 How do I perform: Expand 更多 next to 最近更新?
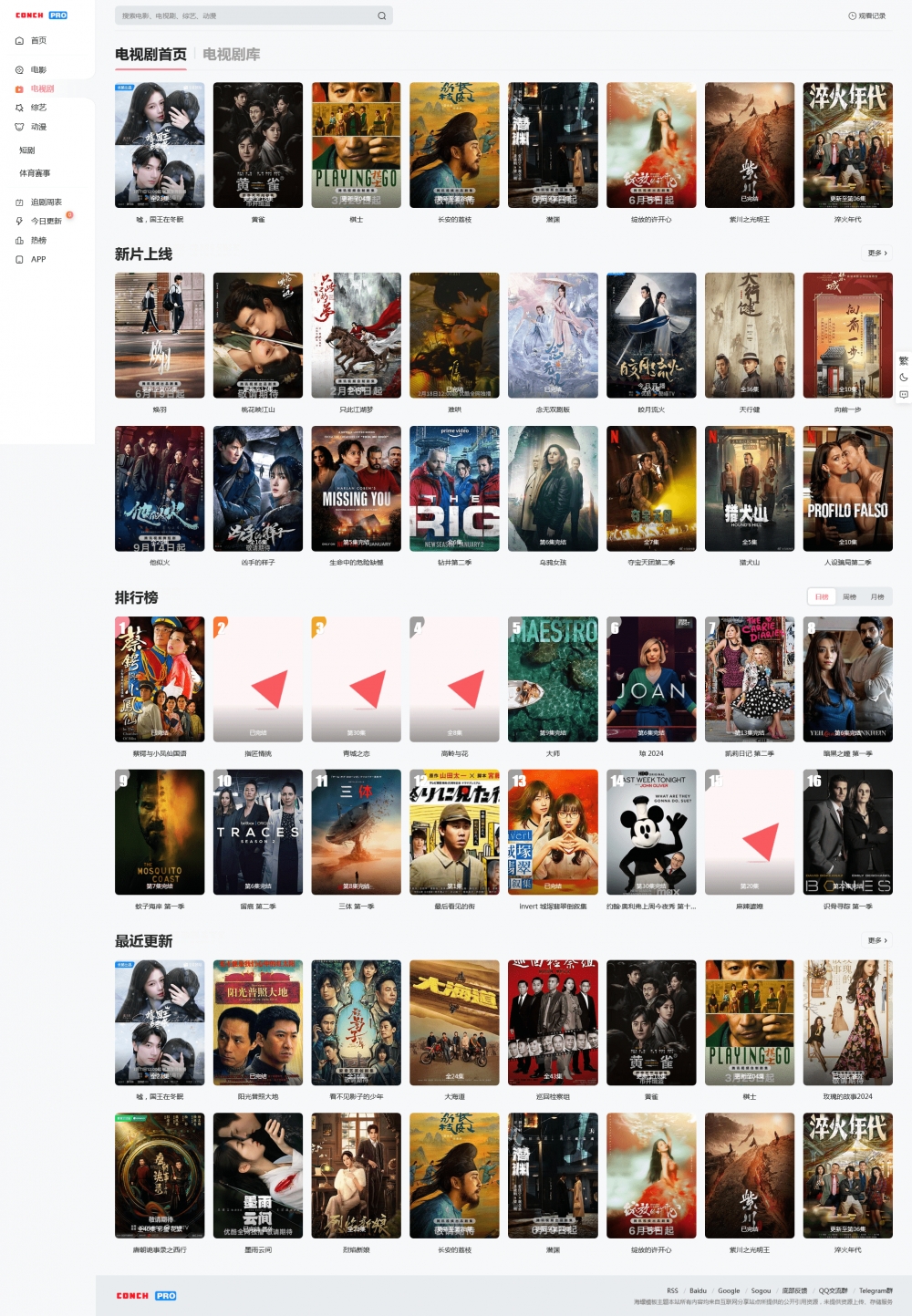coord(876,940)
